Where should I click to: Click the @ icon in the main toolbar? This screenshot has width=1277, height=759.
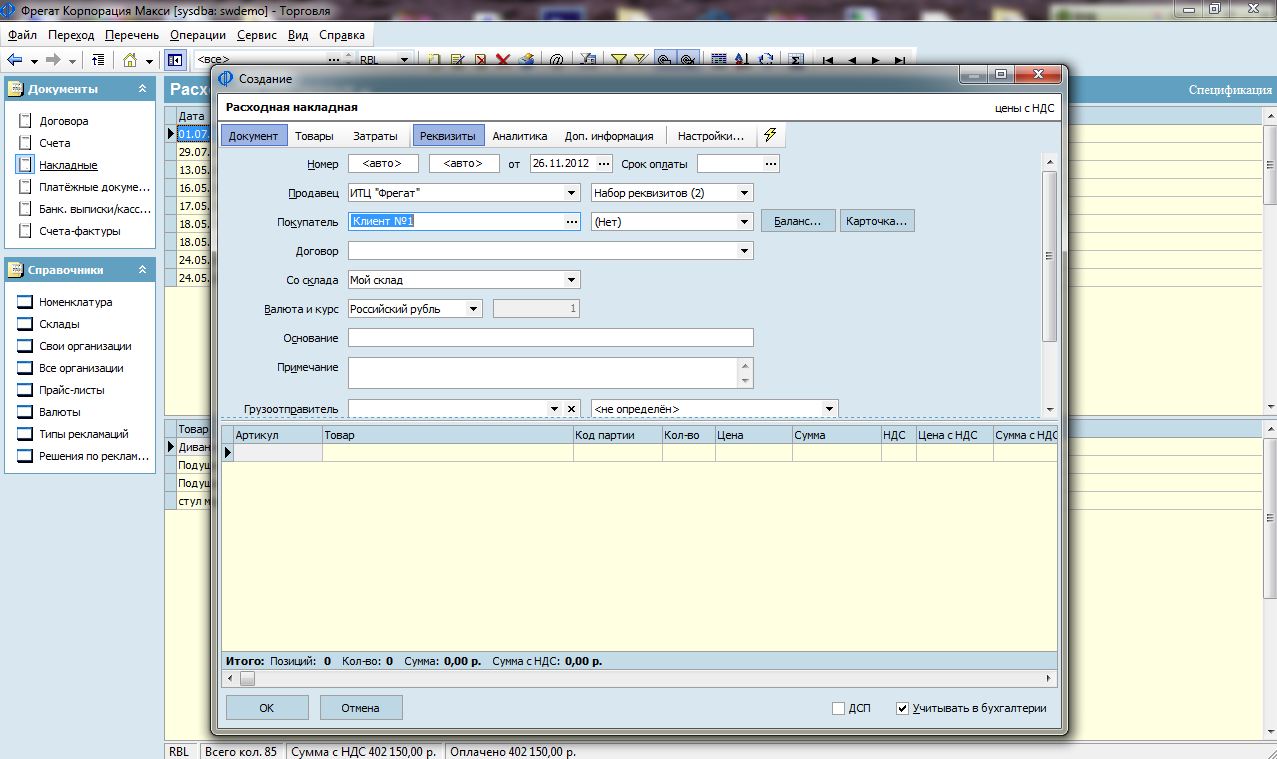557,60
